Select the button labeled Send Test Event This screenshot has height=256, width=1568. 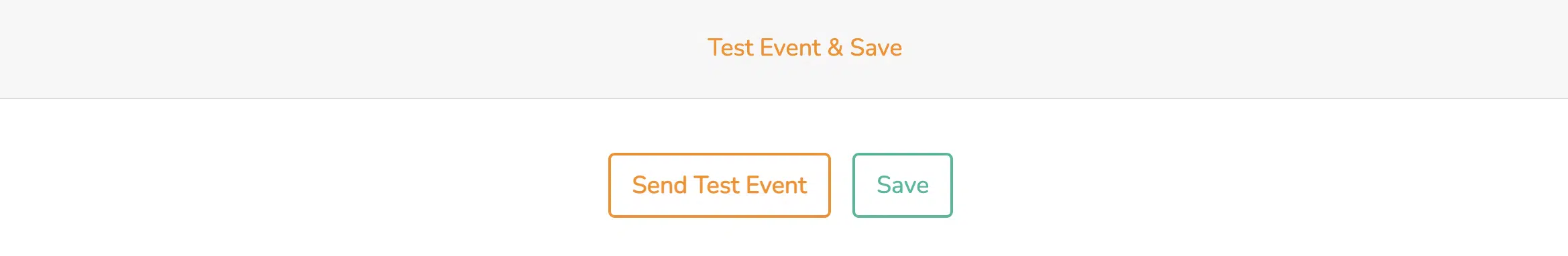(x=719, y=185)
